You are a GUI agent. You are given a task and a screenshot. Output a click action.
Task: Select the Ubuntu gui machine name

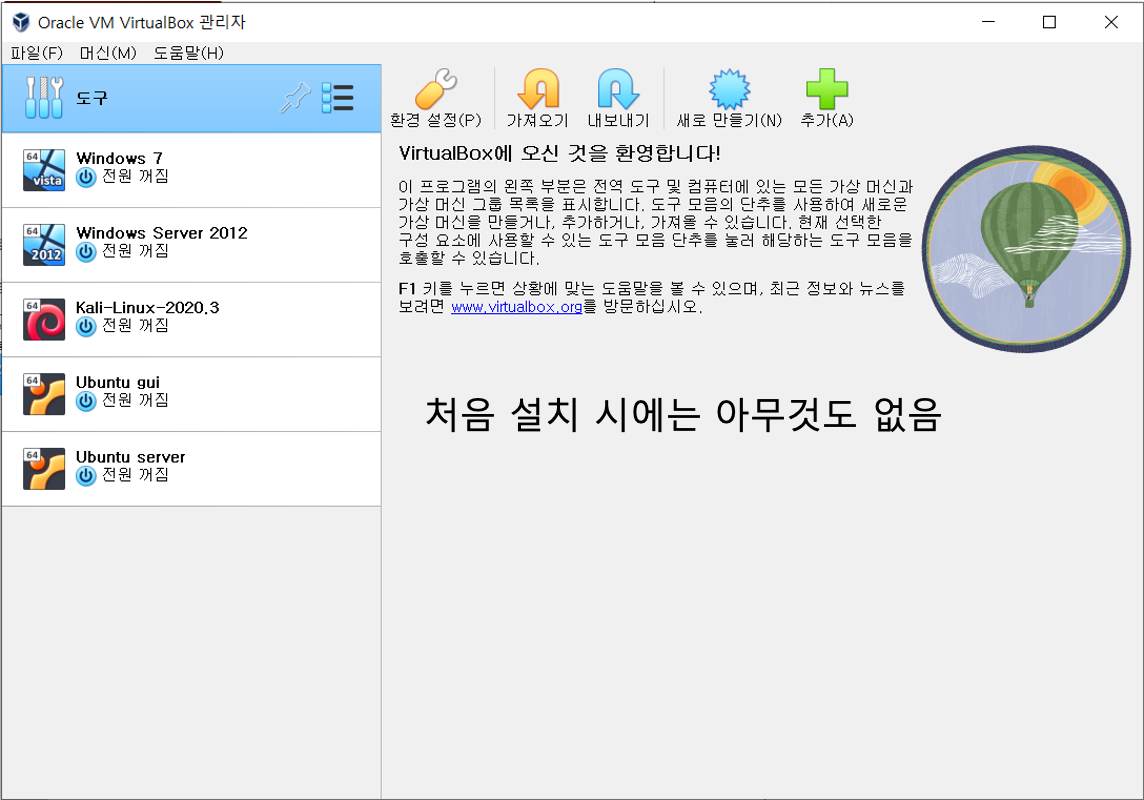point(117,382)
